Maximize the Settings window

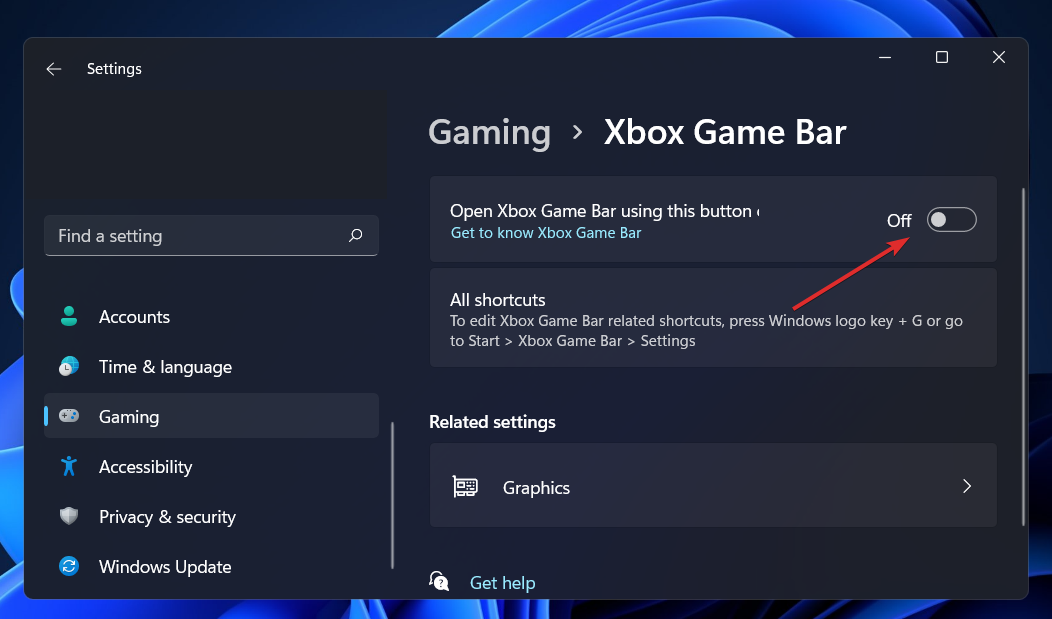(x=942, y=58)
